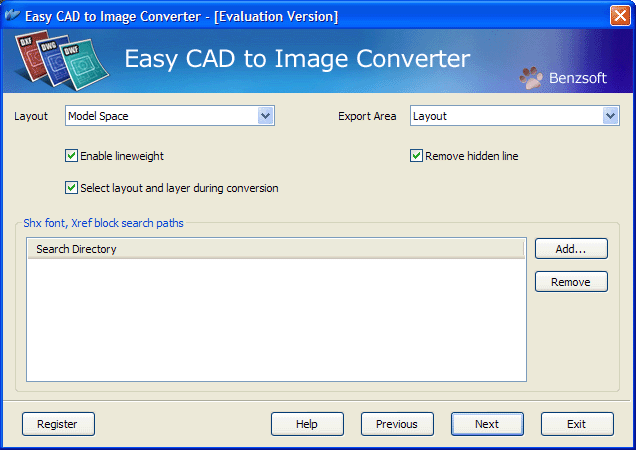The height and width of the screenshot is (450, 636).
Task: Click the Benzsoft brand text
Action: point(578,78)
